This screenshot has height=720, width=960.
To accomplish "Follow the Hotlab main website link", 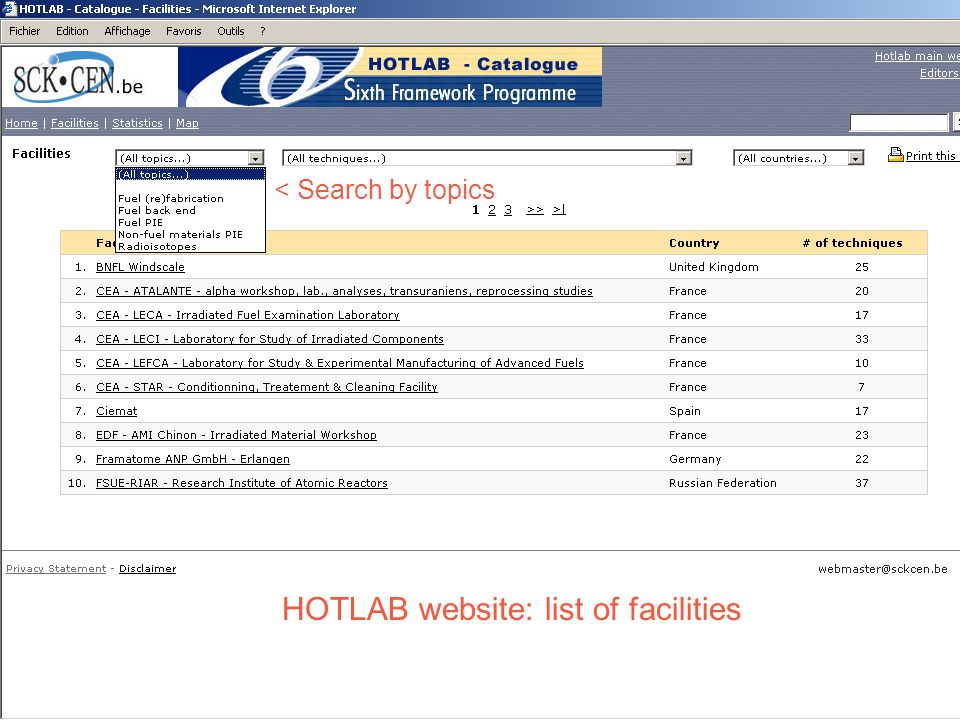I will click(x=917, y=56).
